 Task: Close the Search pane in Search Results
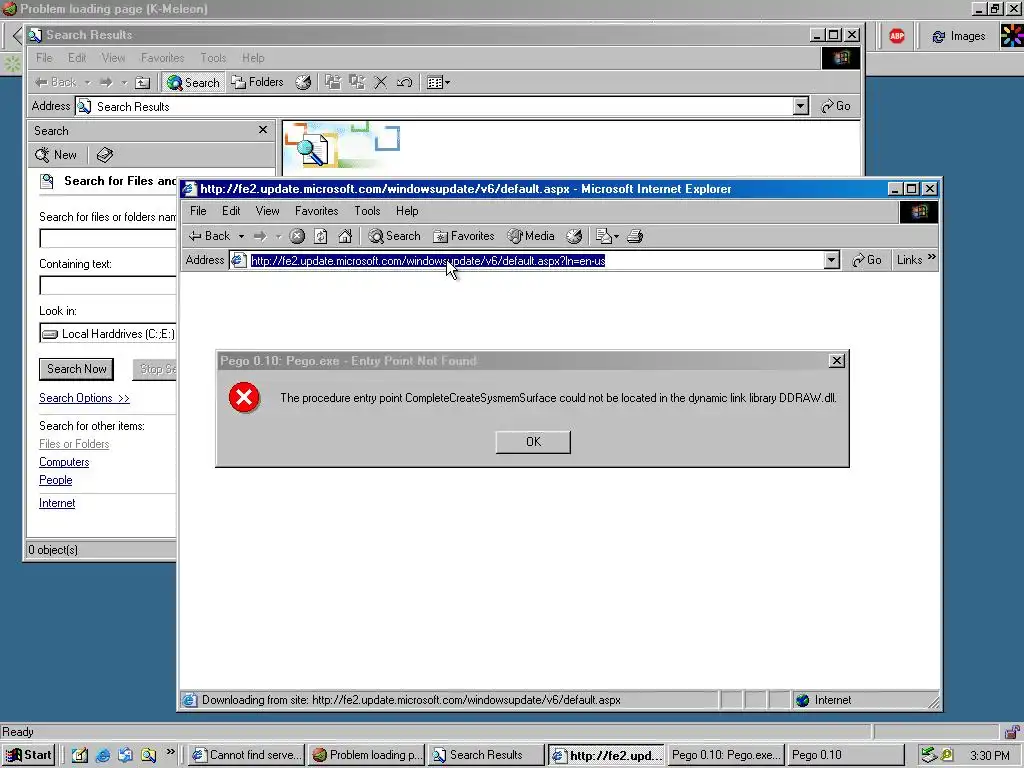tap(263, 130)
